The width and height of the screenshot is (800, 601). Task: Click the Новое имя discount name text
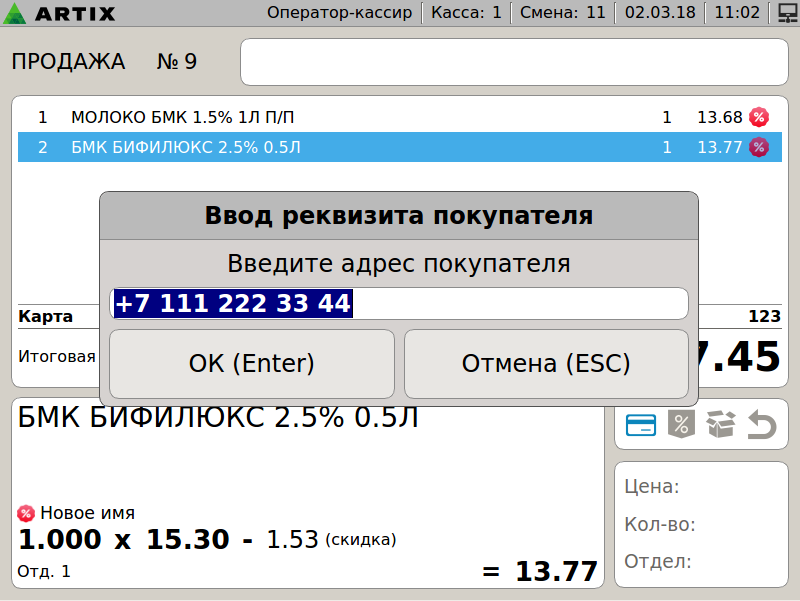pyautogui.click(x=87, y=513)
